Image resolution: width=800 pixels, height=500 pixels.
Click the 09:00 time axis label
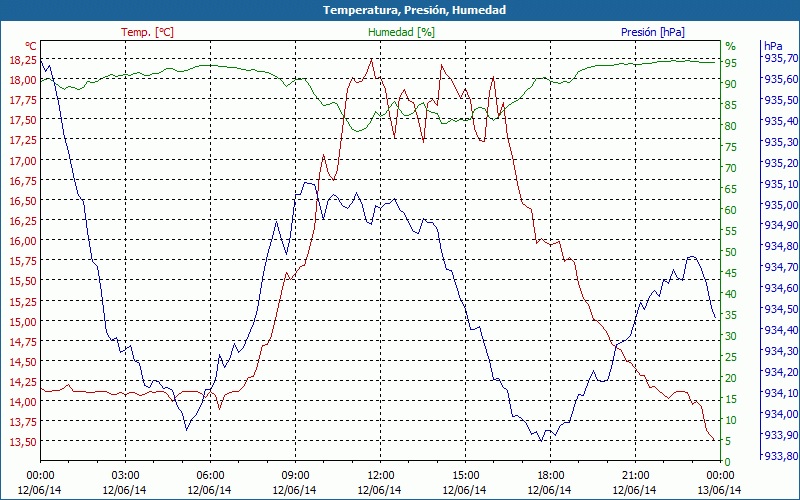pos(295,476)
